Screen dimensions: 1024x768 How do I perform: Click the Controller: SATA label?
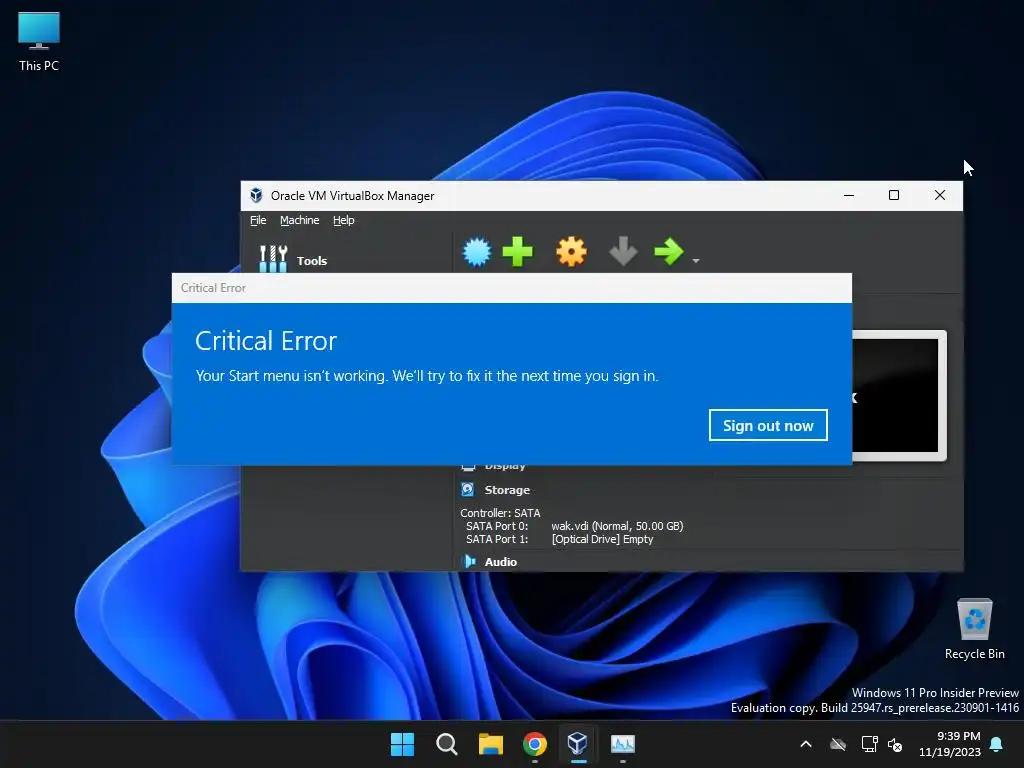click(x=500, y=513)
